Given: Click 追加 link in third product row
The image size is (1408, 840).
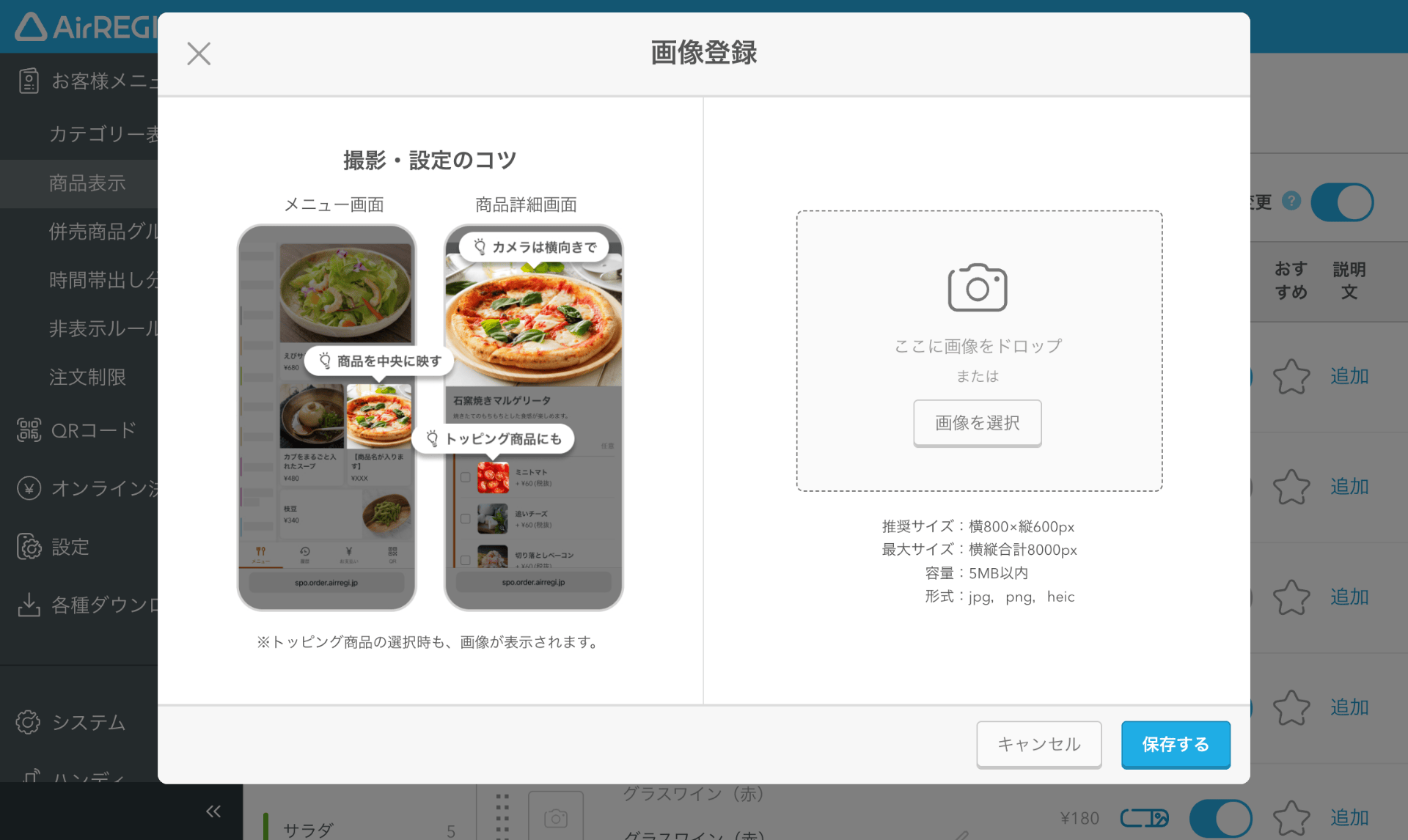Looking at the screenshot, I should pos(1349,597).
